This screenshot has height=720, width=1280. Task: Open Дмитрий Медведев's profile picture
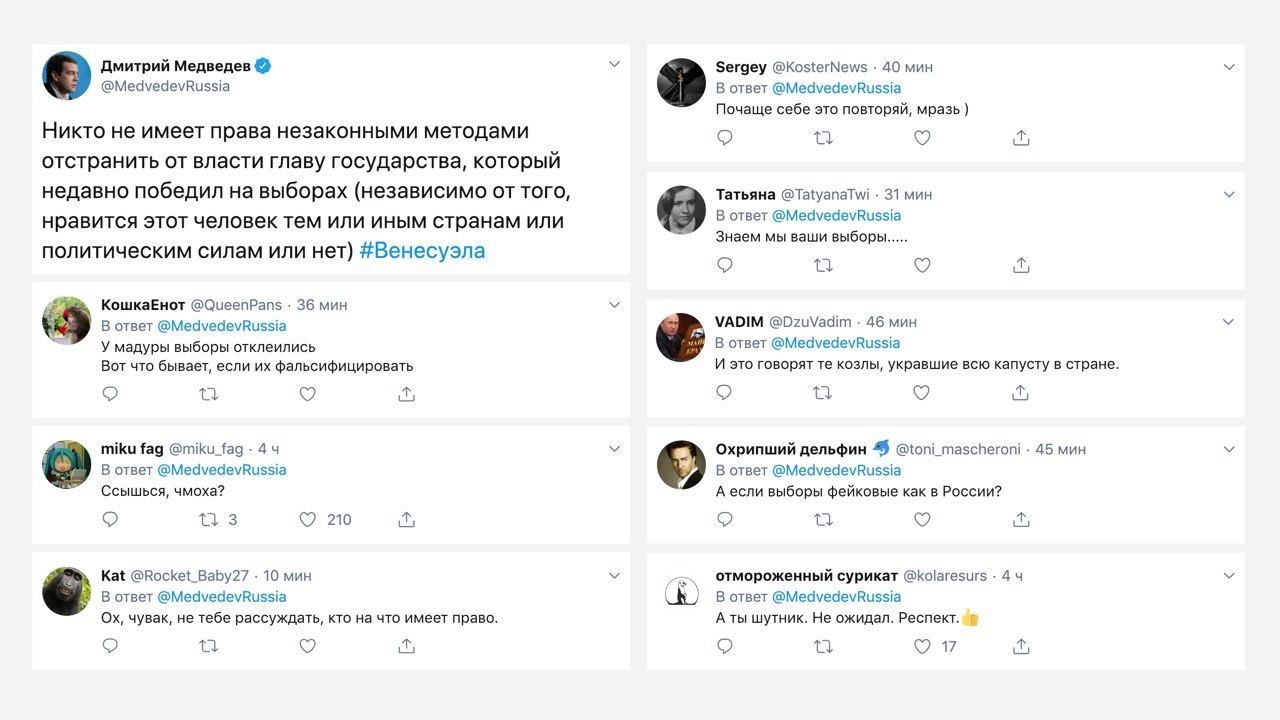click(x=66, y=76)
